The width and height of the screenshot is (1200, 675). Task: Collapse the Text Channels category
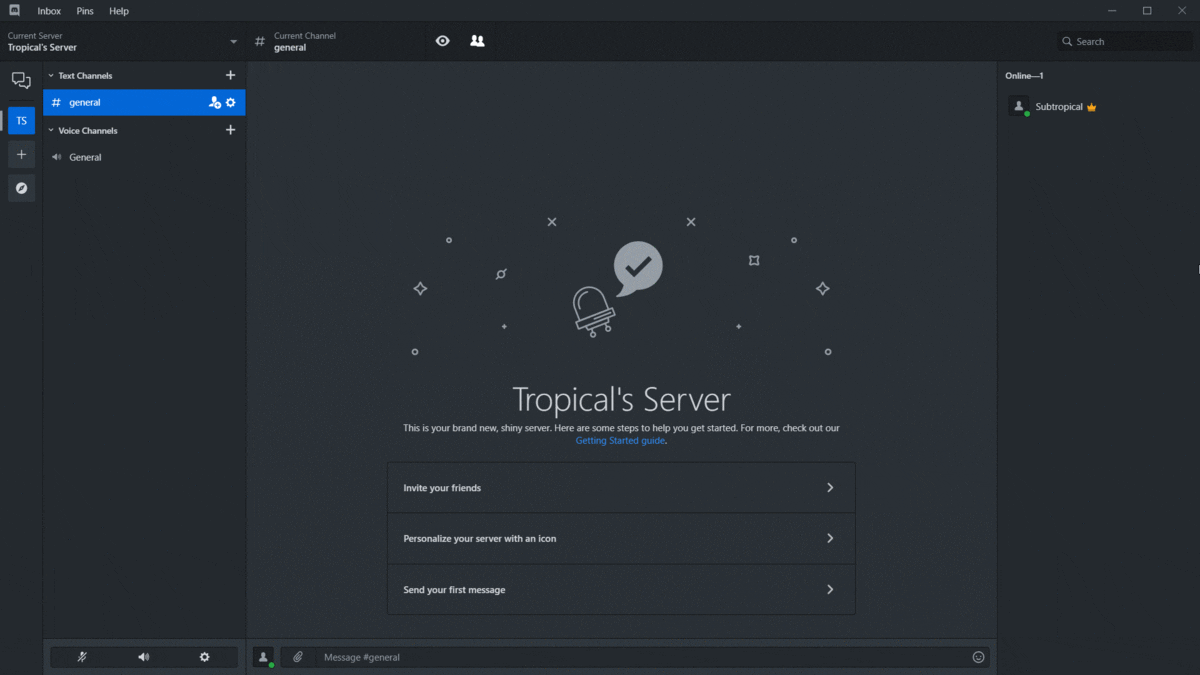[51, 76]
